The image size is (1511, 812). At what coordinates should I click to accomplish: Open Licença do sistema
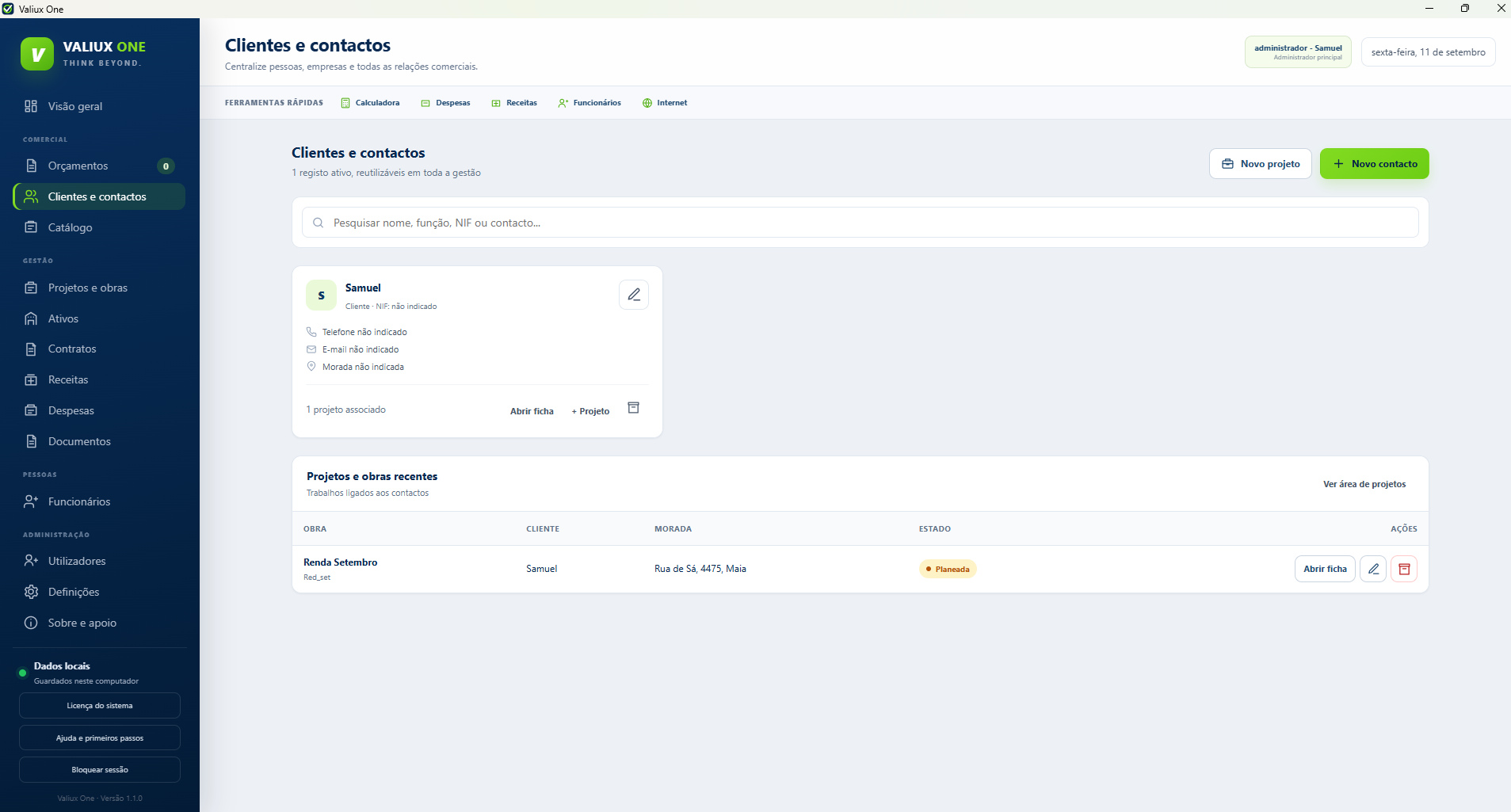[x=100, y=706]
